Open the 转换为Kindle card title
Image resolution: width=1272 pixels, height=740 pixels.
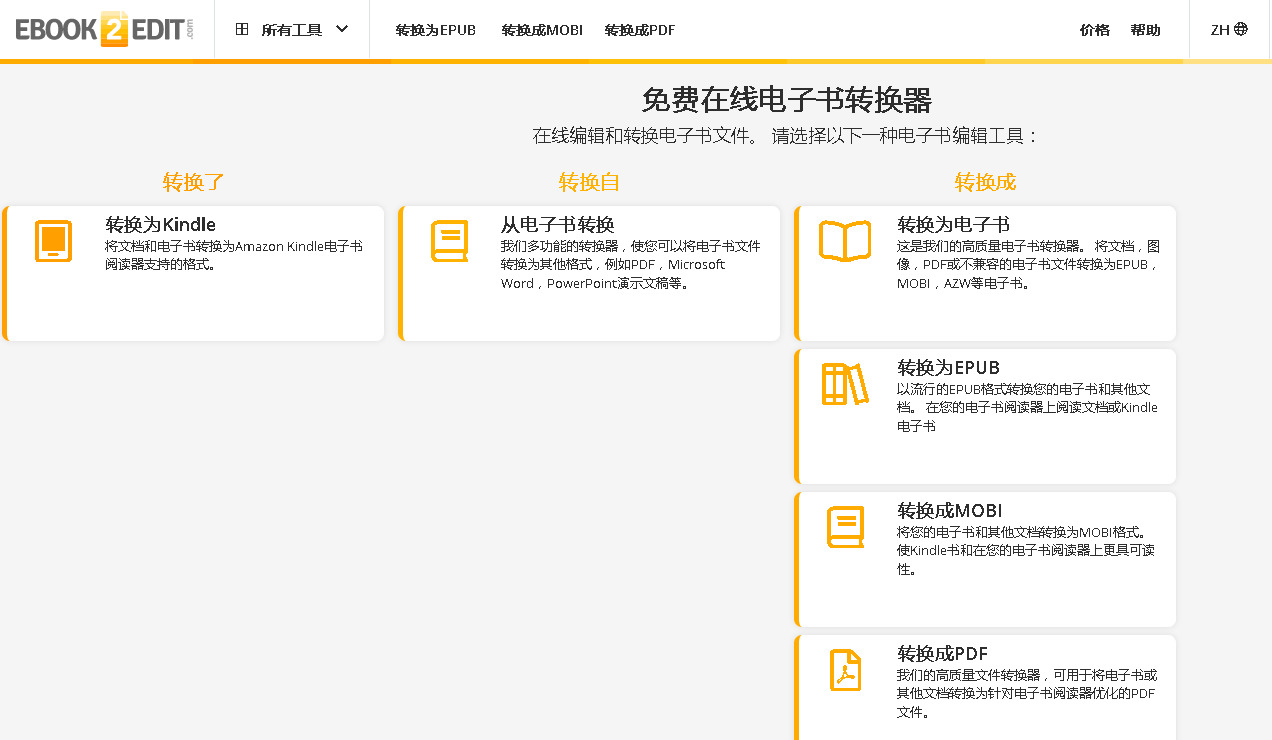click(160, 224)
